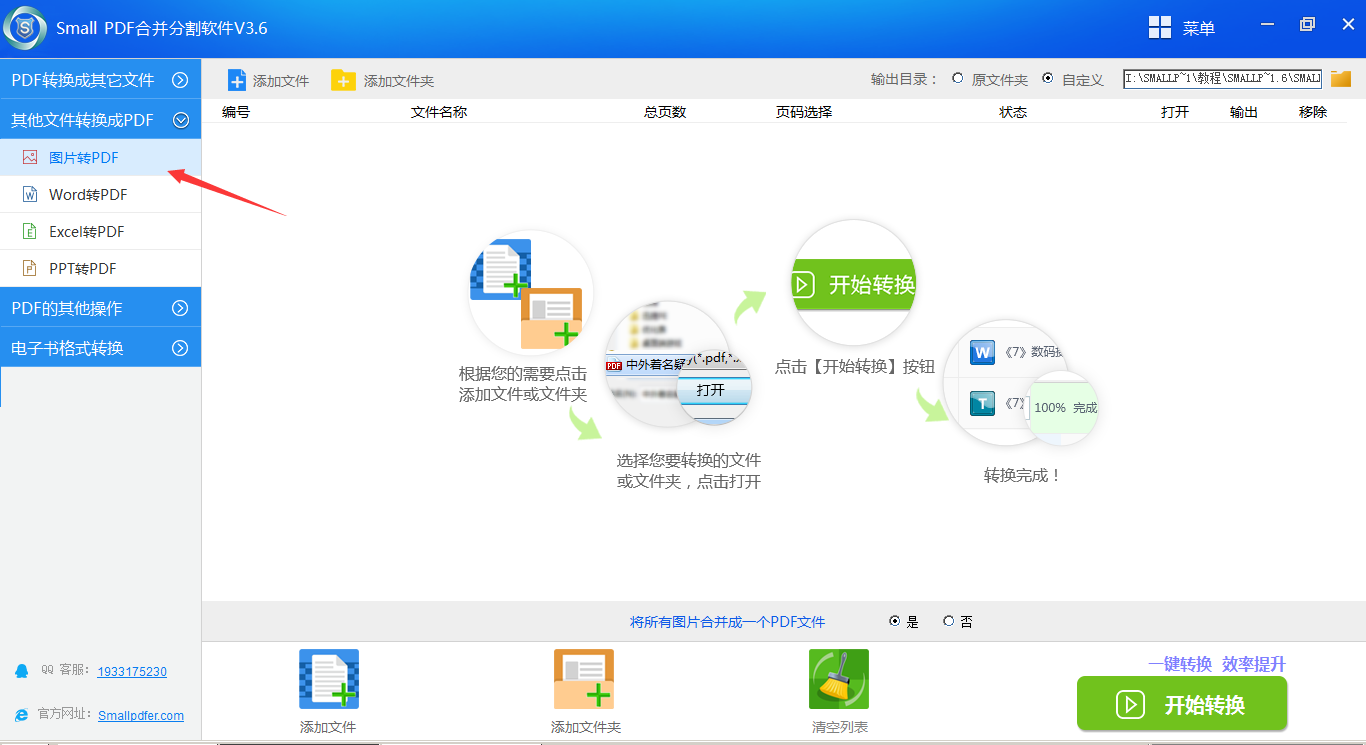
Task: Click the 图片转PDF image icon
Action: (x=30, y=157)
